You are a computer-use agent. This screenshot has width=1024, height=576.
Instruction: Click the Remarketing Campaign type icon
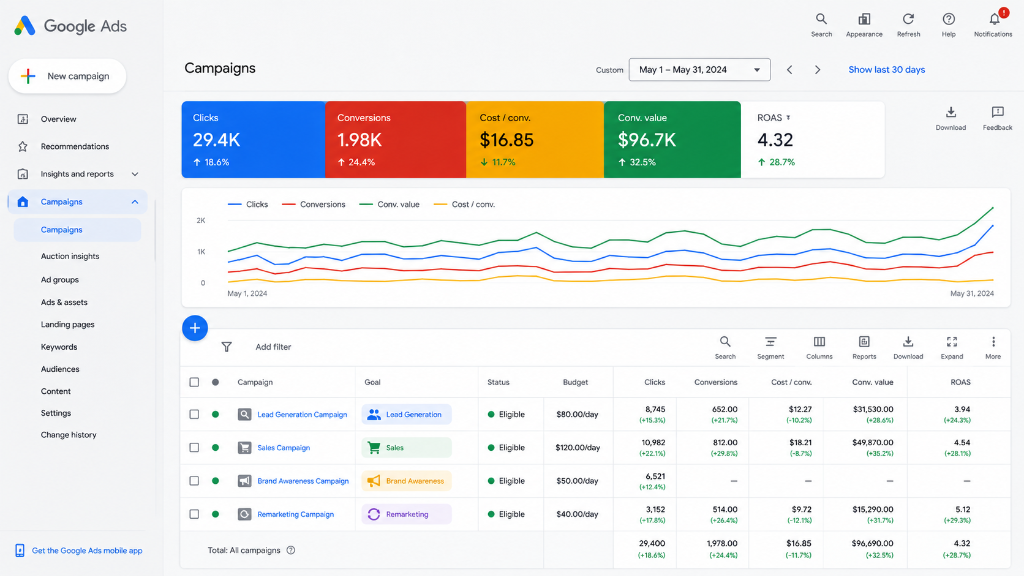244,514
